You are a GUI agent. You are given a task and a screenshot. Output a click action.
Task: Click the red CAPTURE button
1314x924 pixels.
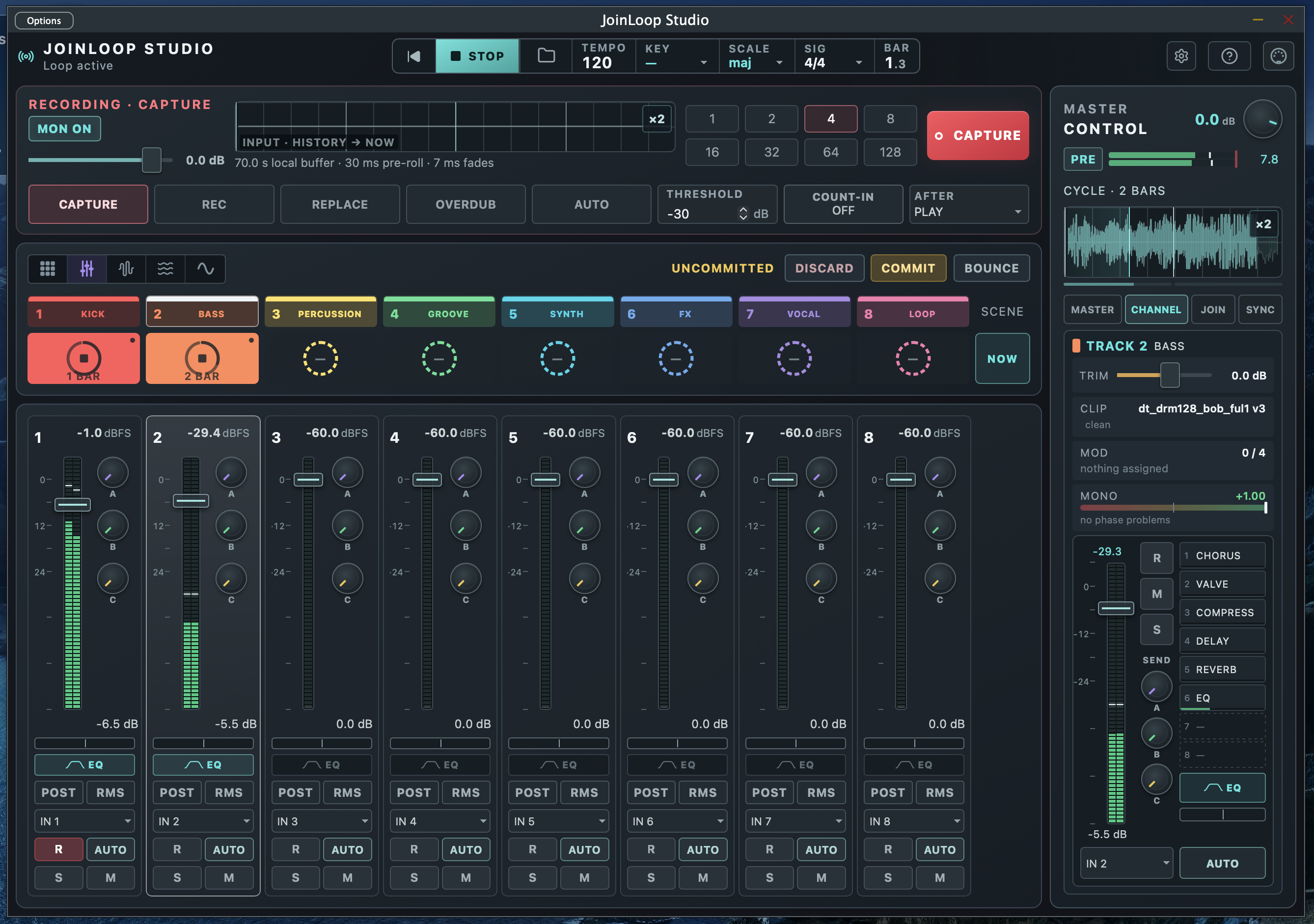pyautogui.click(x=978, y=136)
